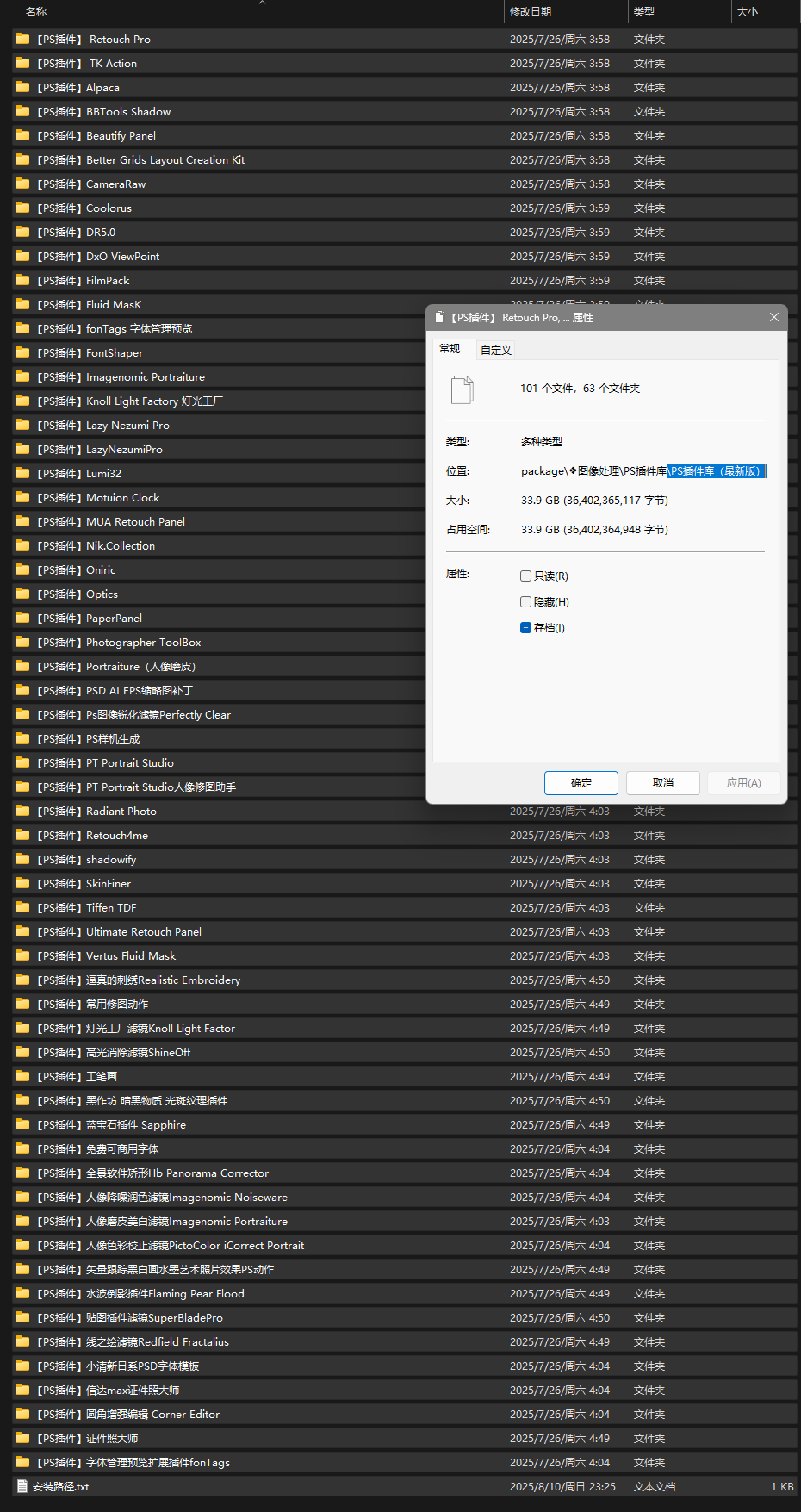
Task: Toggle the 存档(I) archive checkbox
Action: (x=525, y=628)
